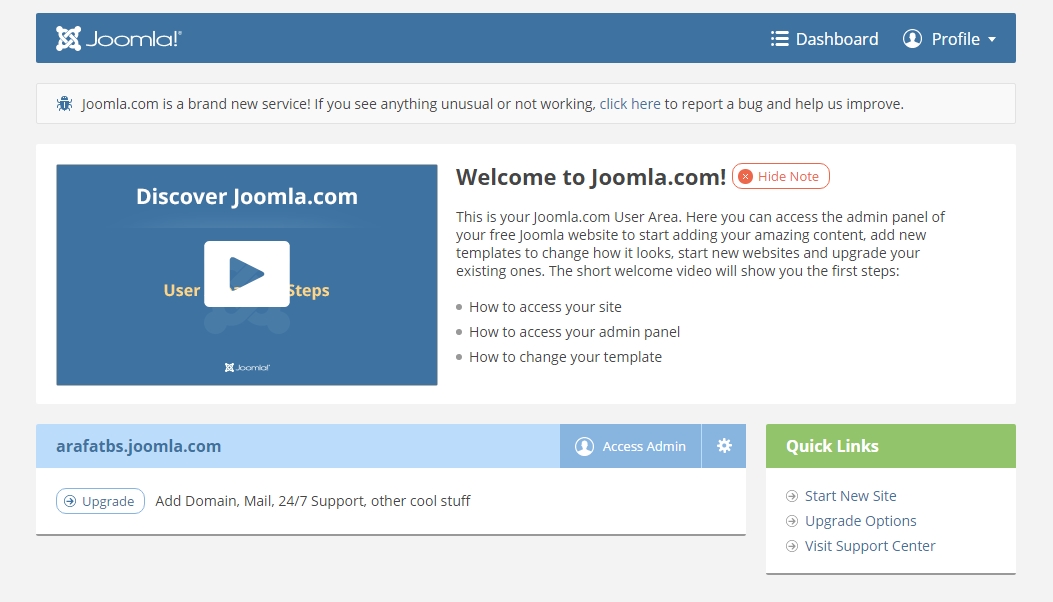Click the Access Admin button
This screenshot has height=602, width=1053.
pos(631,446)
